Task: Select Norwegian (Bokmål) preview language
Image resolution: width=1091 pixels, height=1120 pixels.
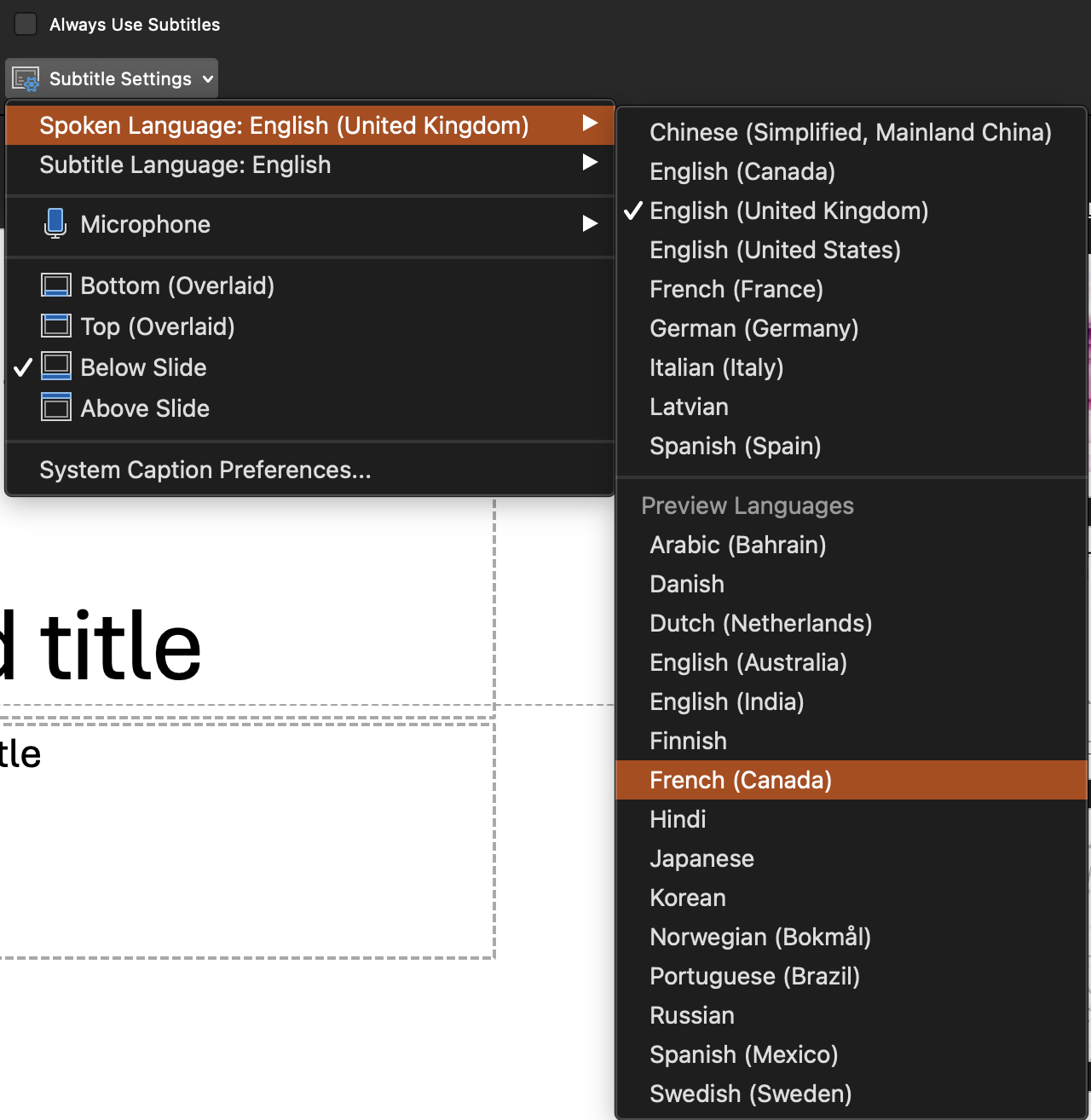Action: 851,937
